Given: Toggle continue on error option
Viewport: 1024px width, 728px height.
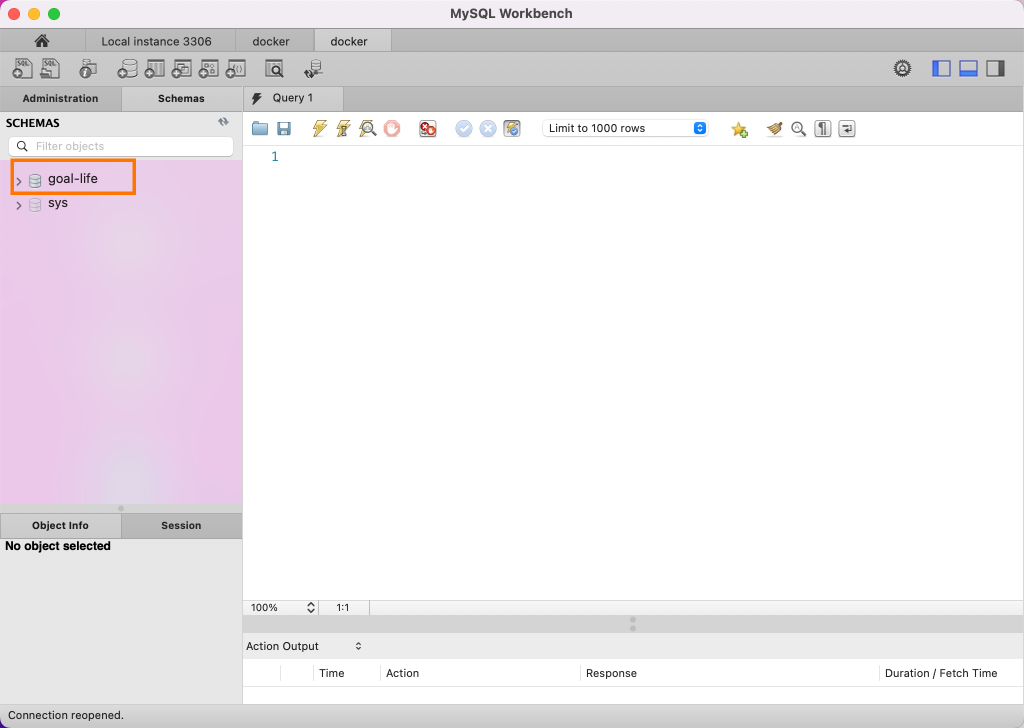Looking at the screenshot, I should coord(428,129).
